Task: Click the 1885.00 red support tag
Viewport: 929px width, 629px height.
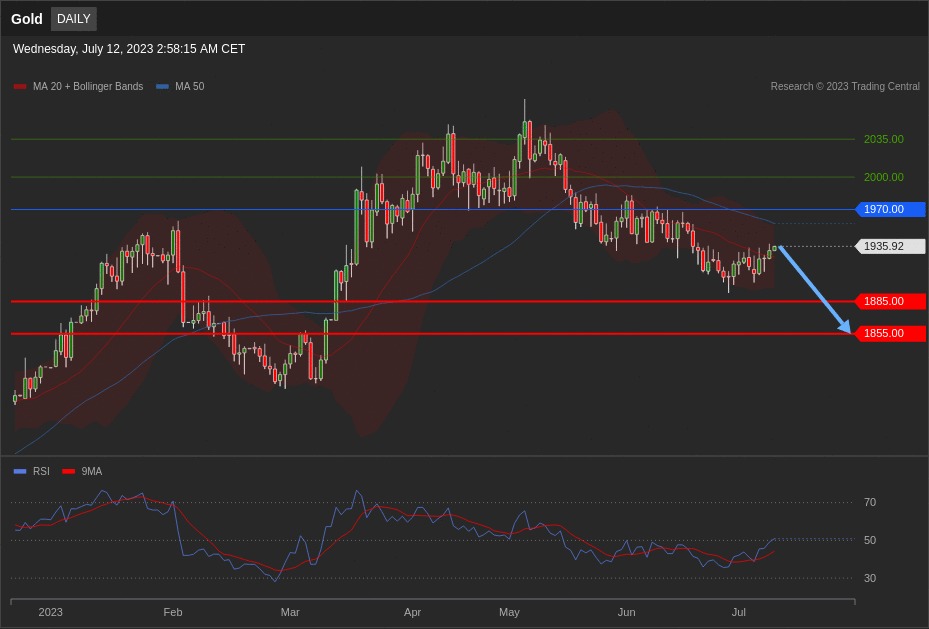Action: tap(890, 302)
